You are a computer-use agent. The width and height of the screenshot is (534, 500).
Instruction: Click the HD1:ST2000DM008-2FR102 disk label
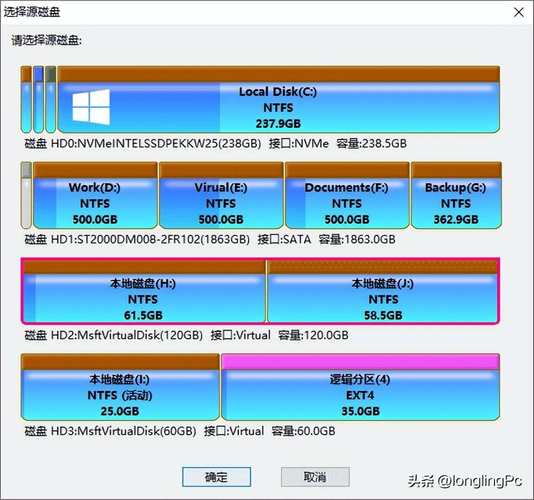[x=137, y=239]
